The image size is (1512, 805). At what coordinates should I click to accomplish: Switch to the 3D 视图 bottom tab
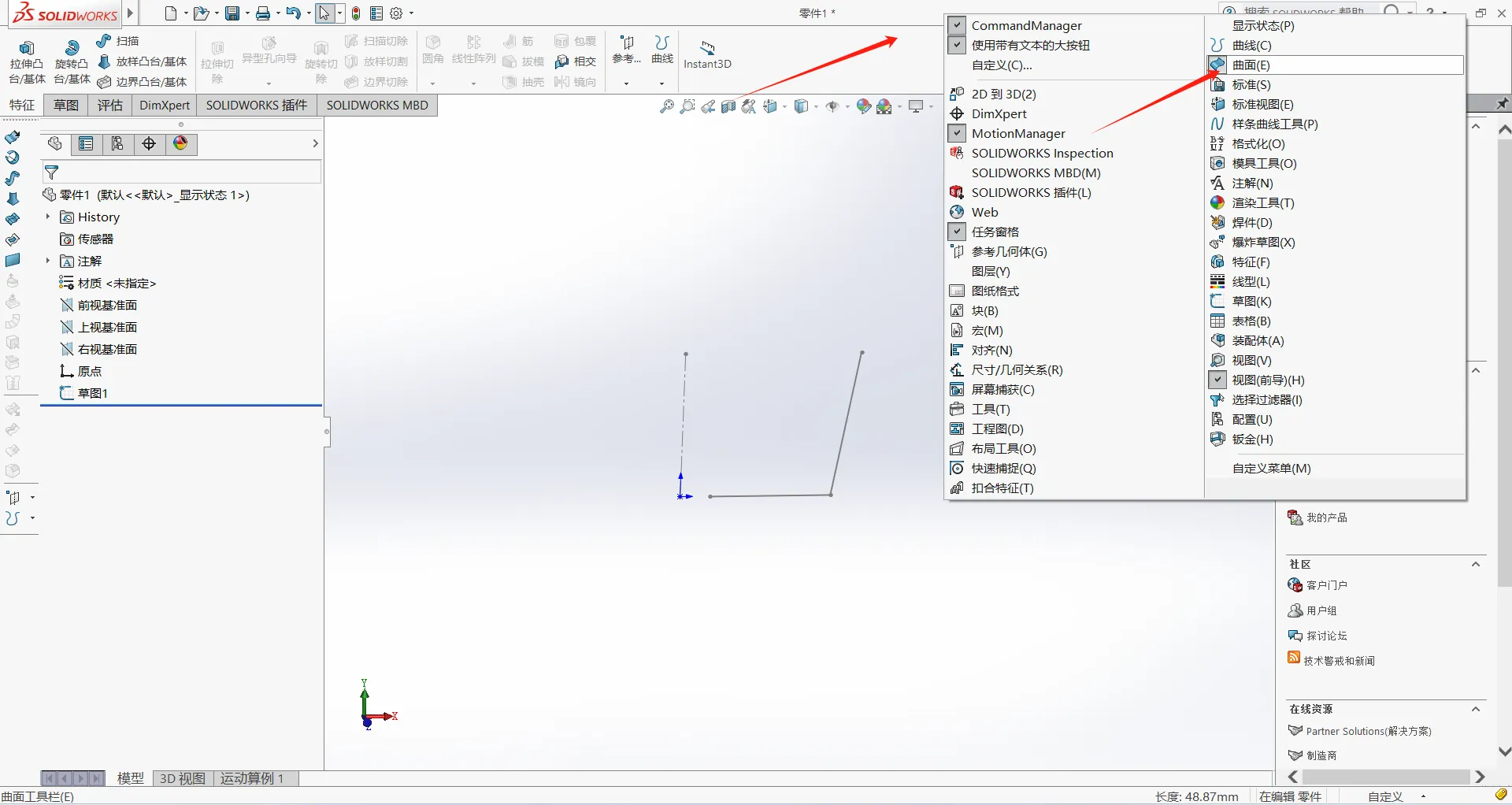[183, 778]
